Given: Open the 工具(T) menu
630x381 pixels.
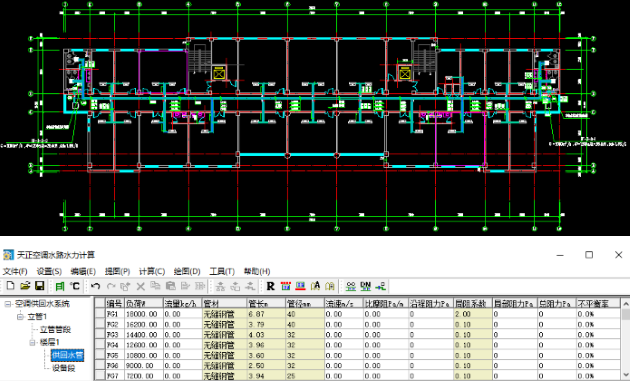Looking at the screenshot, I should 222,271.
